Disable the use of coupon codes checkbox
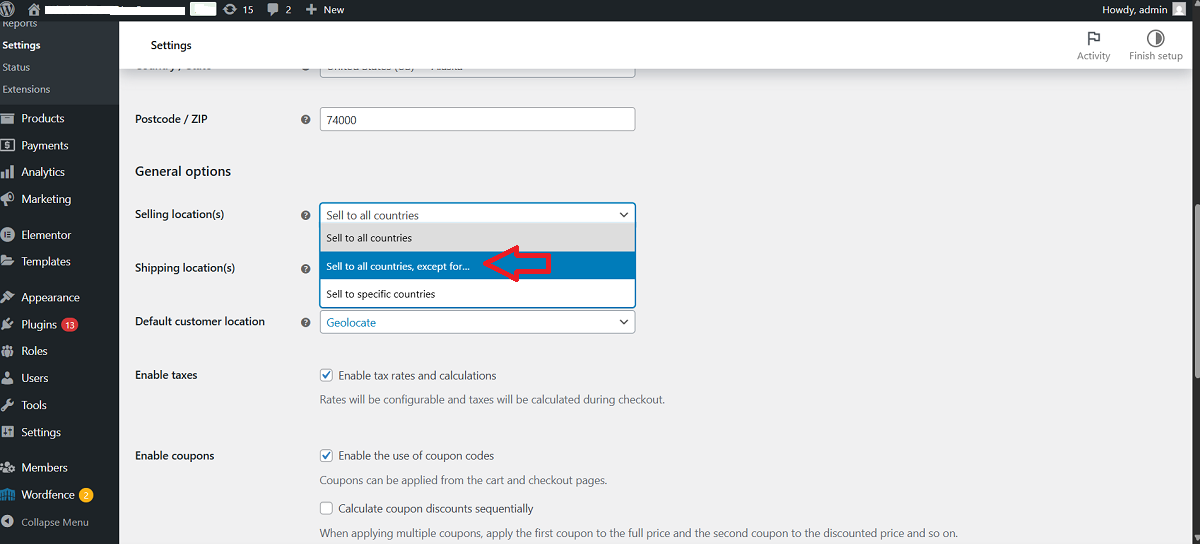Viewport: 1200px width, 544px height. [326, 456]
